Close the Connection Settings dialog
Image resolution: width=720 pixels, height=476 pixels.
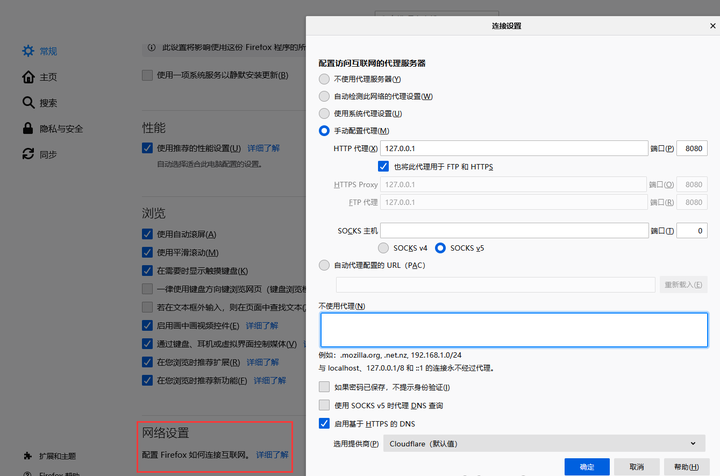[x=713, y=26]
